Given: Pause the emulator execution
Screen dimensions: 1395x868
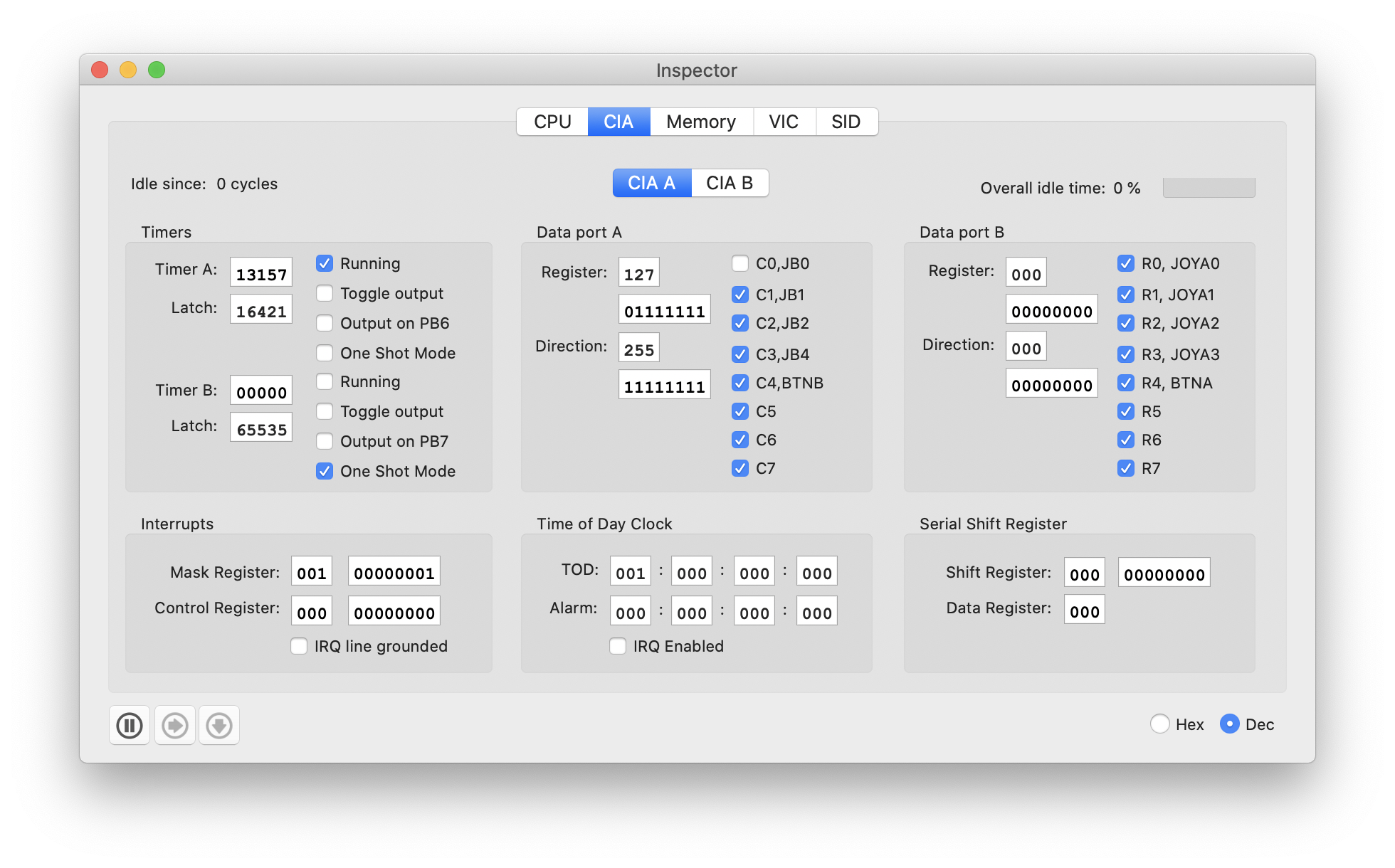Looking at the screenshot, I should tap(129, 725).
